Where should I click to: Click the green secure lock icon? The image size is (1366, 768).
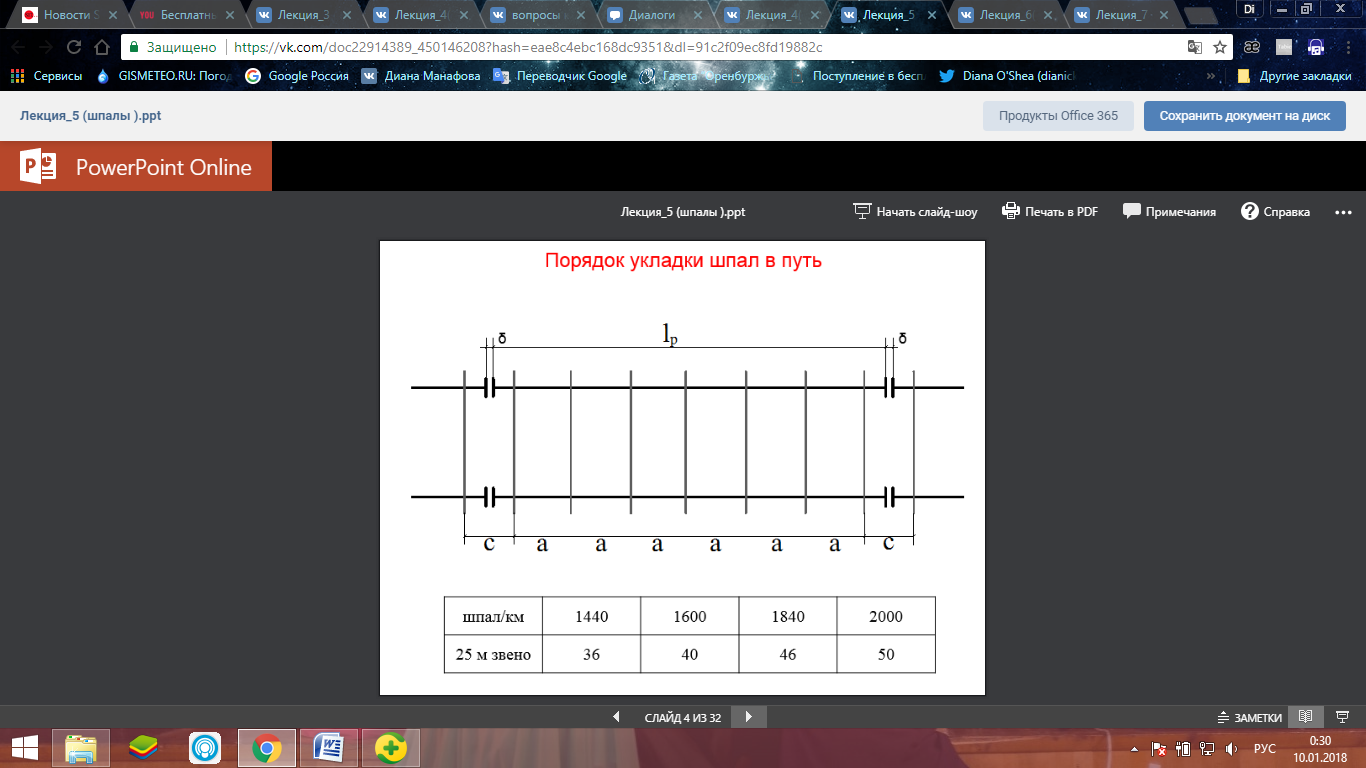133,47
